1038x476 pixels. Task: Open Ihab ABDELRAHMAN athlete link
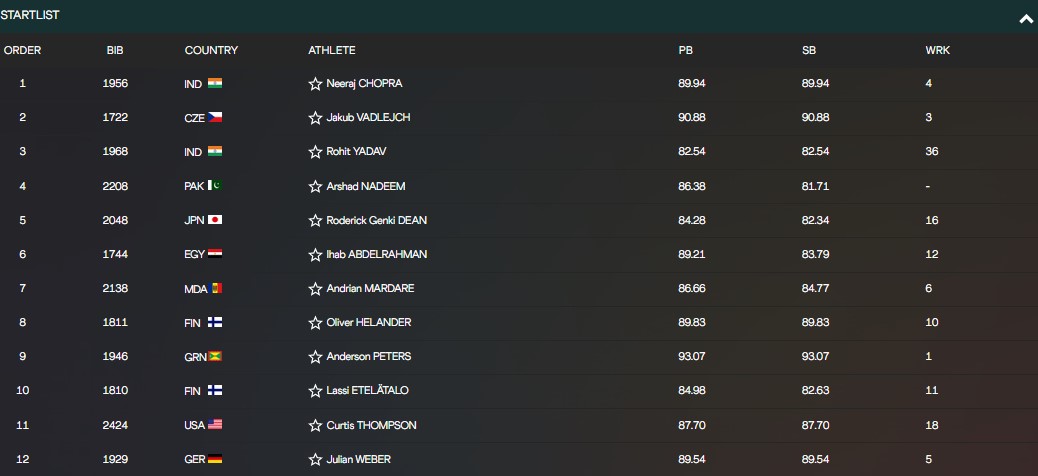click(x=377, y=254)
